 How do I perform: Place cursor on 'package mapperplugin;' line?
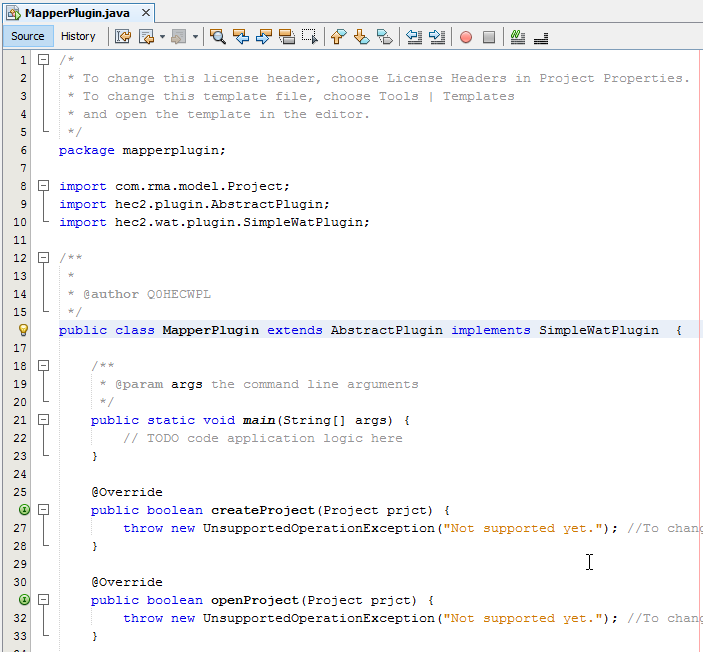point(142,150)
